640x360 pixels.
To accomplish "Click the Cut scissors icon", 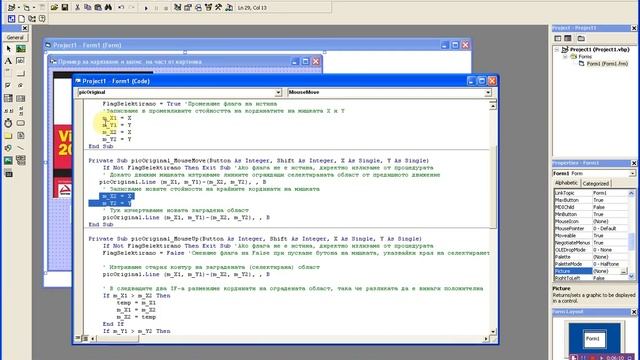I will 77,7.
